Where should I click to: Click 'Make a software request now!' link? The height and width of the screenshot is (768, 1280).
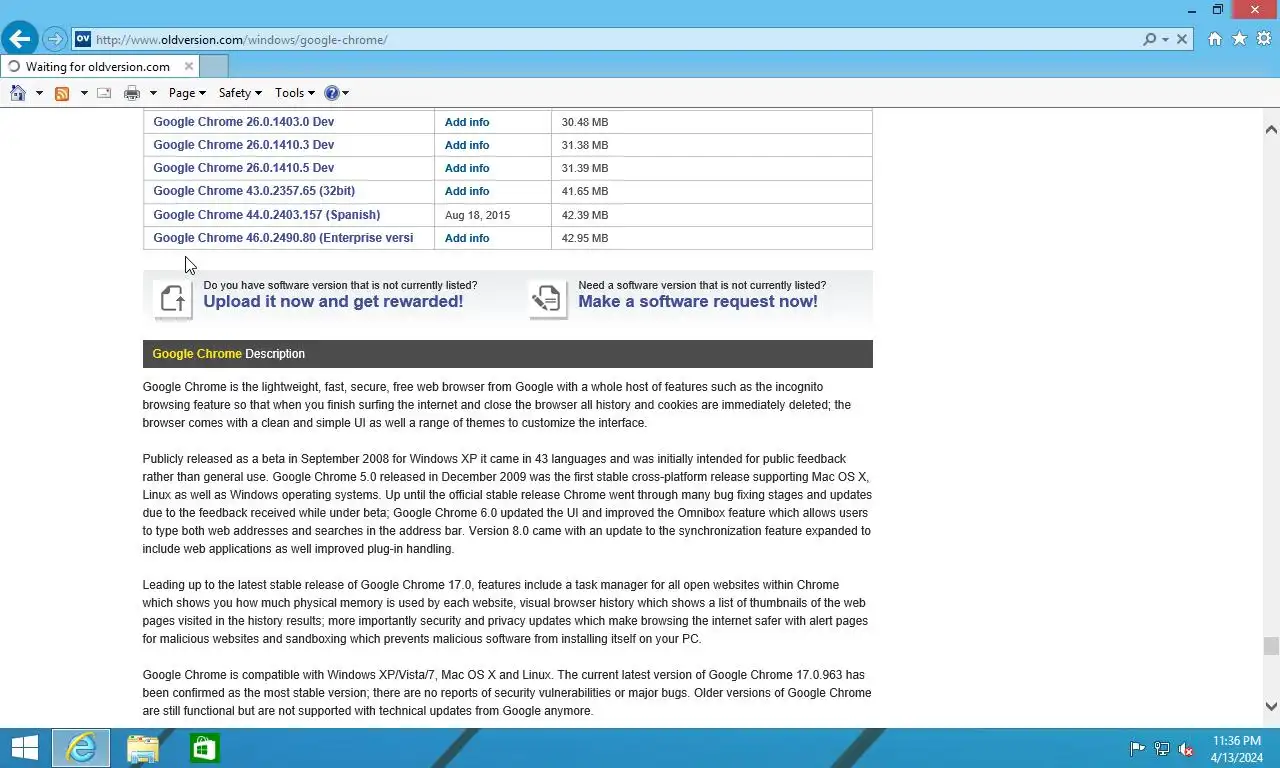click(698, 302)
